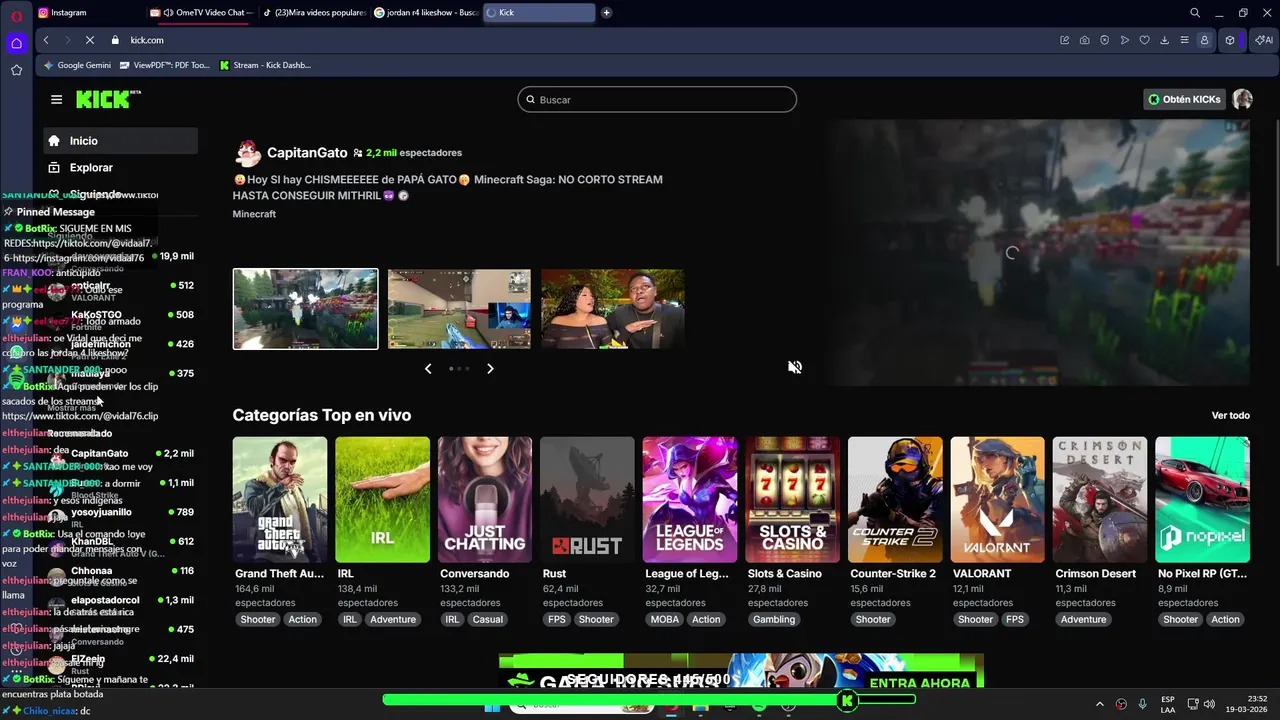Stop page loading with the X button
Viewport: 1280px width, 720px height.
[89, 40]
